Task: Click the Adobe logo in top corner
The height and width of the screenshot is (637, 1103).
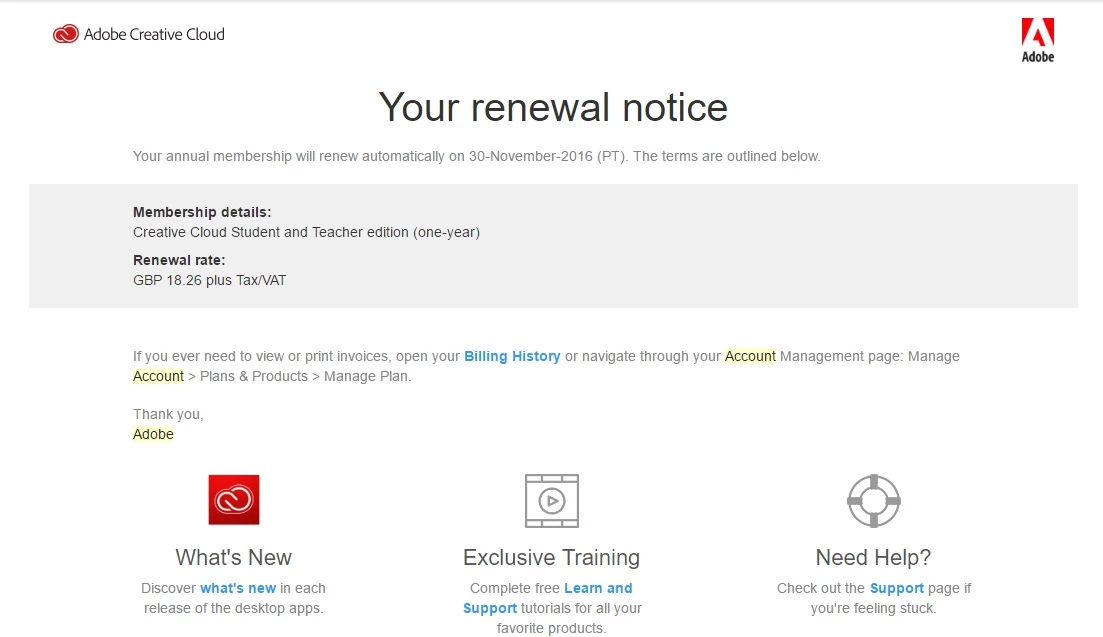Action: (1038, 40)
